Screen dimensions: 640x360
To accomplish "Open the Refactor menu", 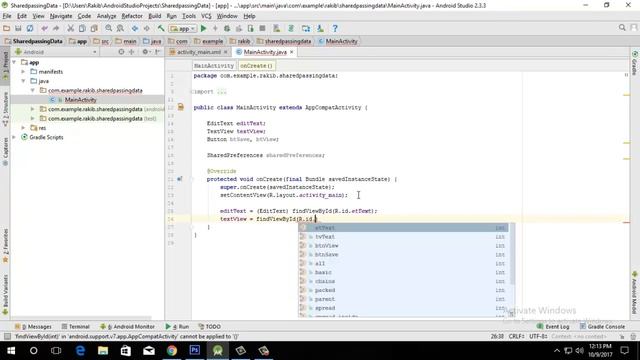I will click(x=132, y=16).
